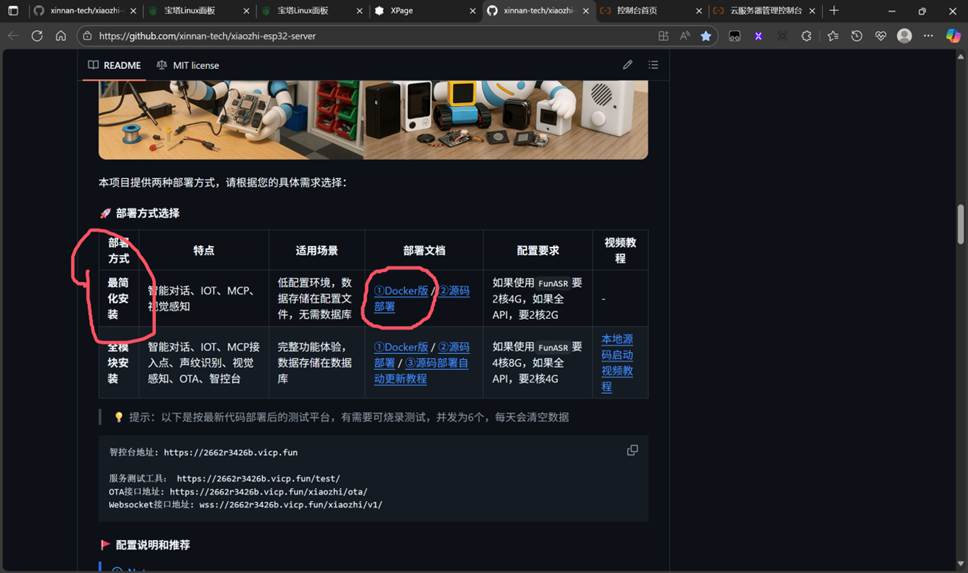Open the README outline list icon
This screenshot has width=968, height=573.
click(x=653, y=65)
